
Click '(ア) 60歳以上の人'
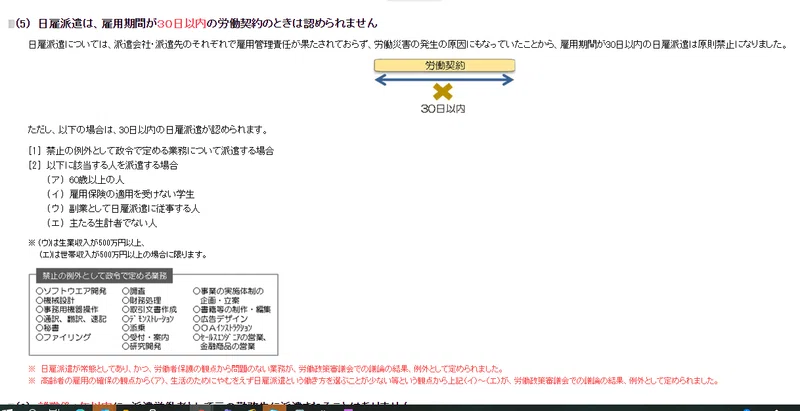(x=85, y=180)
